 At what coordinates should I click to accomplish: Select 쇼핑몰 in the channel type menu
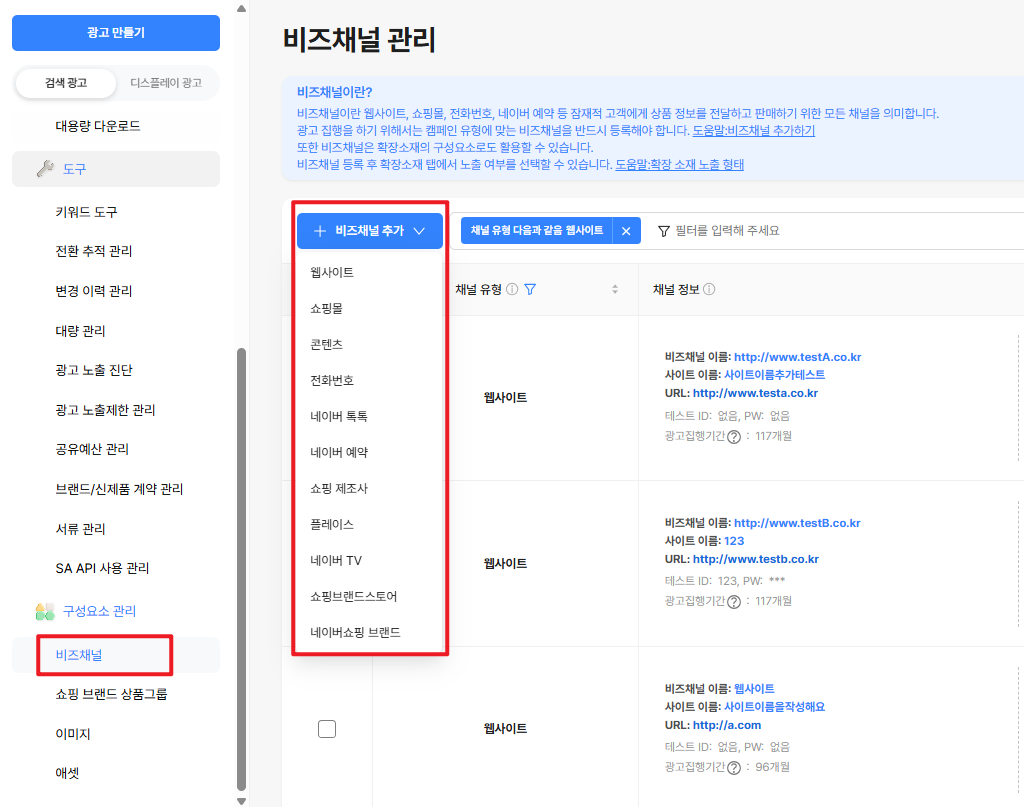click(327, 308)
